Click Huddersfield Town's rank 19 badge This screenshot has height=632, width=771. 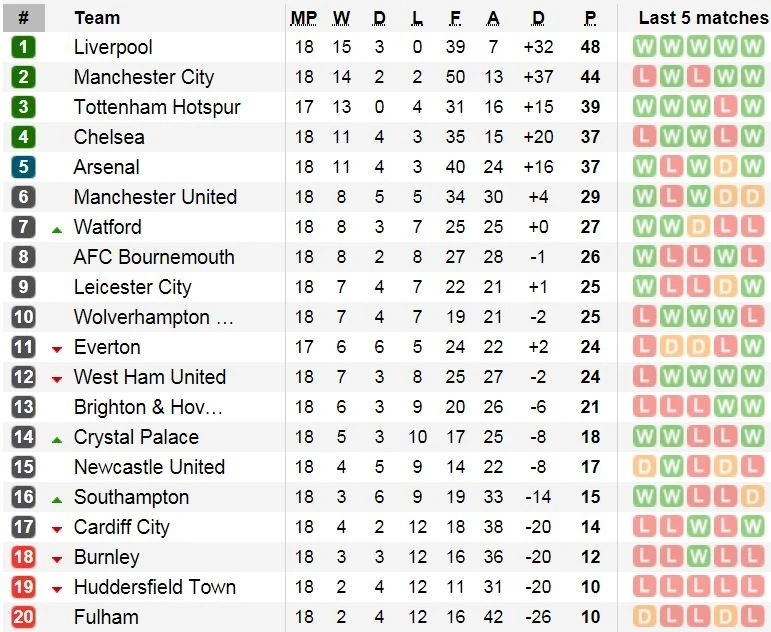23,587
